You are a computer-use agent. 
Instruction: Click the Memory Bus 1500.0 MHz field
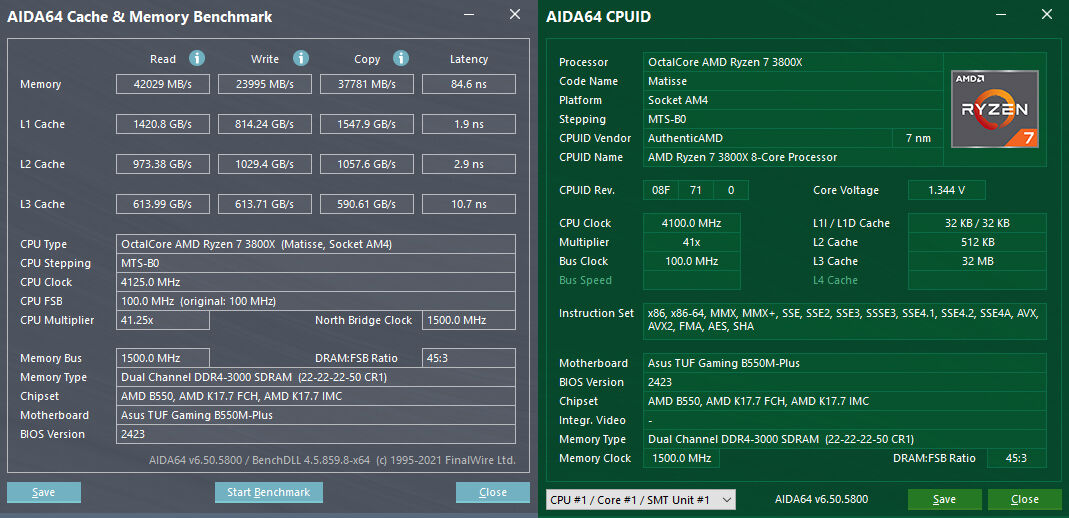click(x=162, y=359)
